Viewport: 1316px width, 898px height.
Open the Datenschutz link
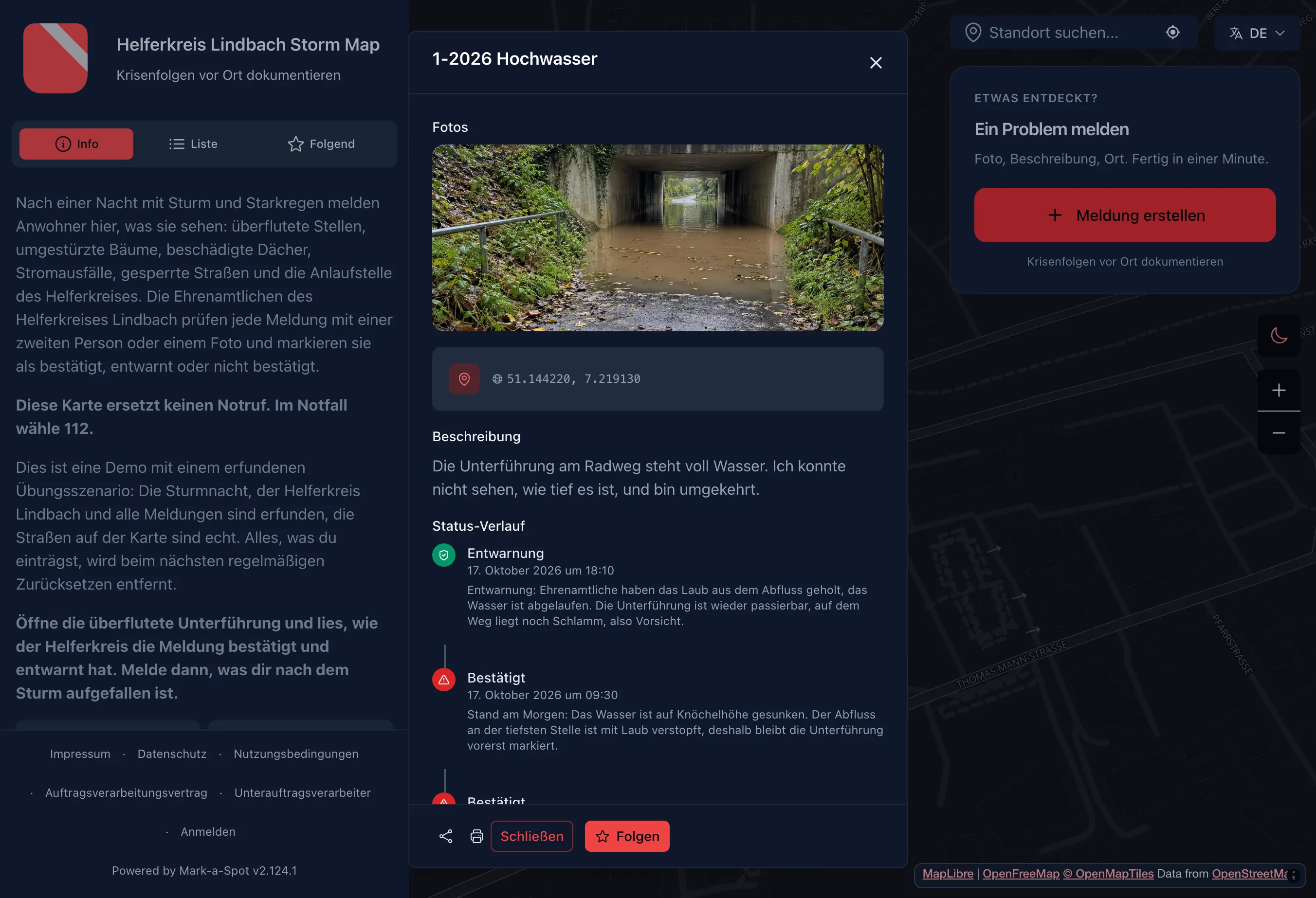172,754
